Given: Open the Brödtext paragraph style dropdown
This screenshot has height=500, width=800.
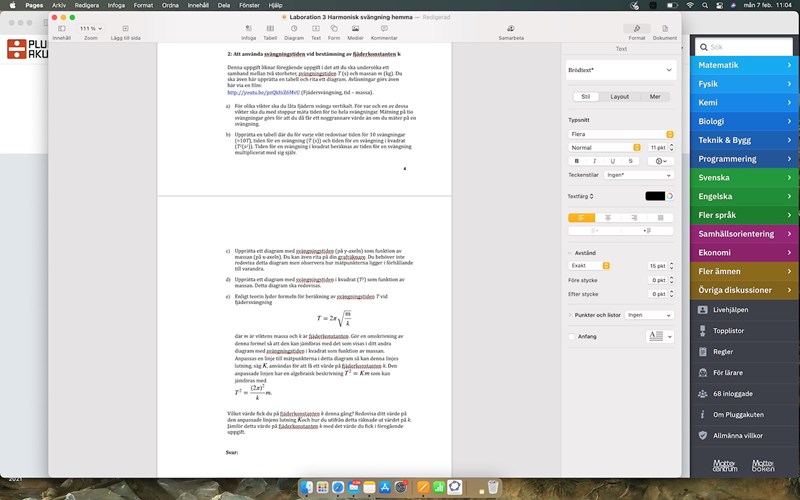Looking at the screenshot, I should [x=621, y=71].
